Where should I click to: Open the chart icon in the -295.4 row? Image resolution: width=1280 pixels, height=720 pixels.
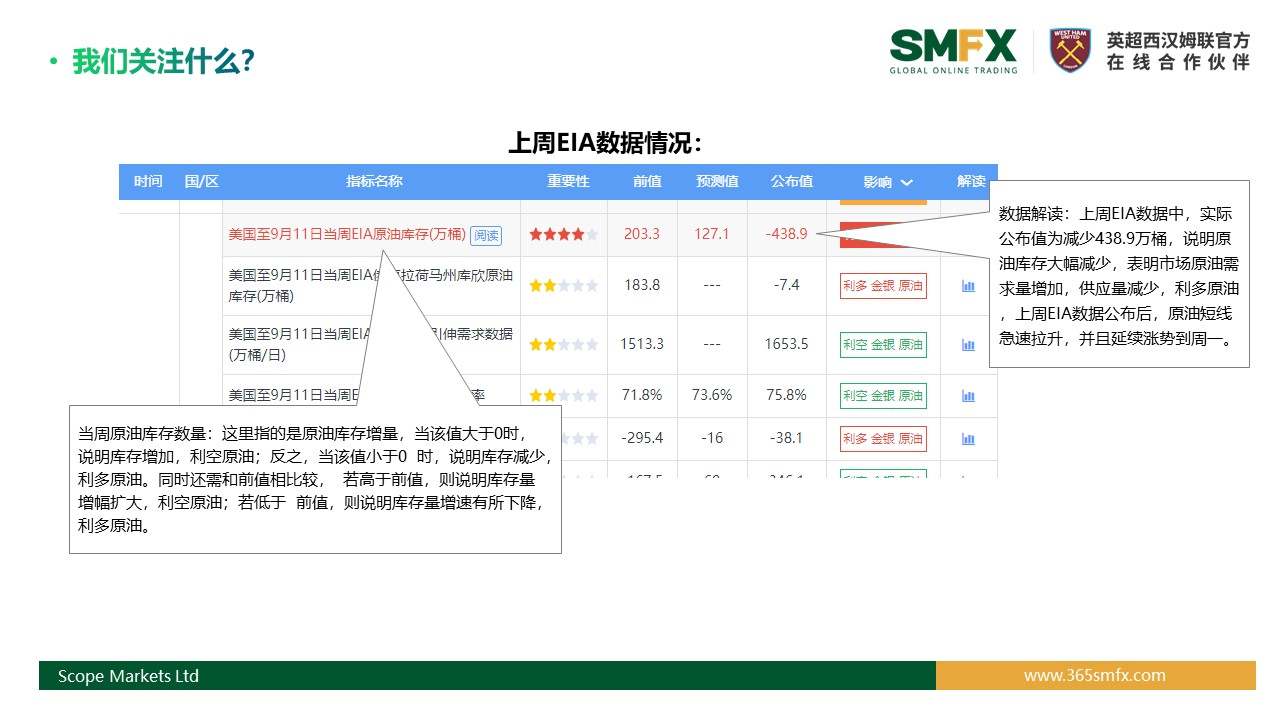point(968,439)
